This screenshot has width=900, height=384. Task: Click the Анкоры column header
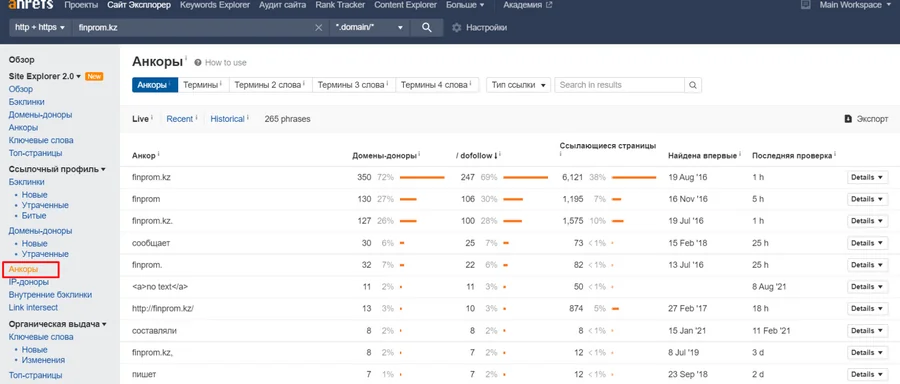pos(143,156)
